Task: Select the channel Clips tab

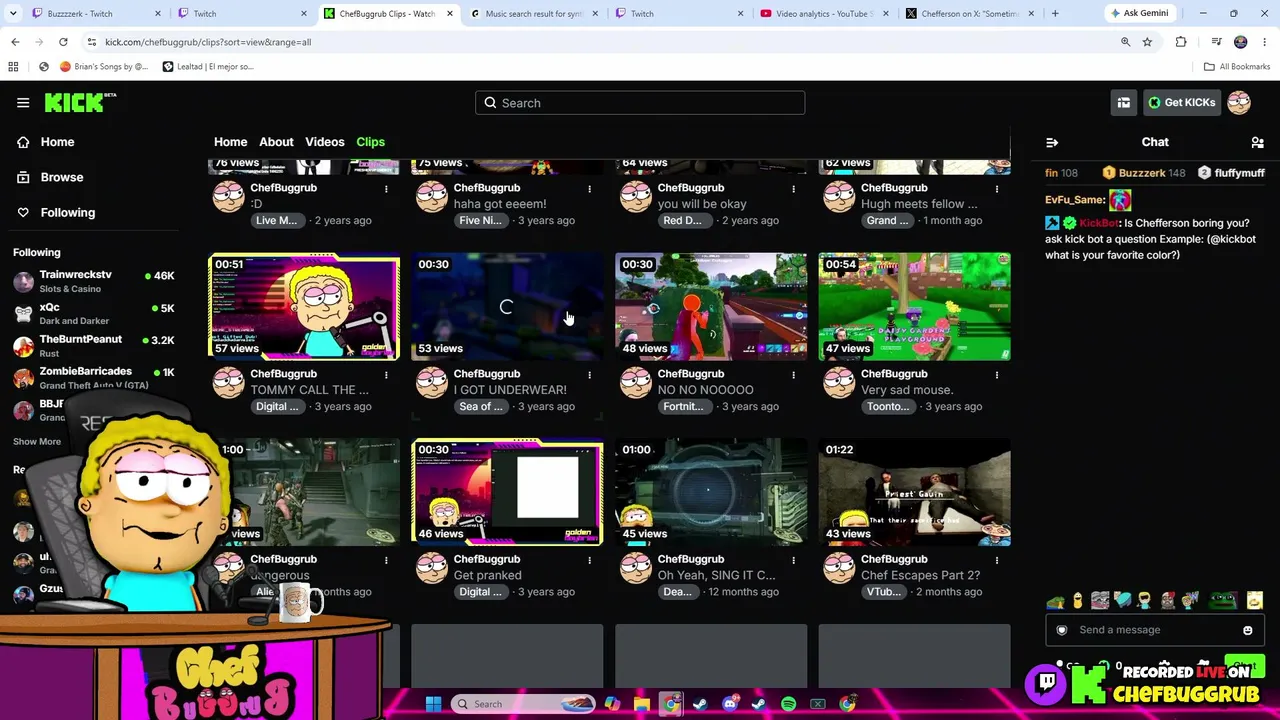Action: pyautogui.click(x=371, y=142)
